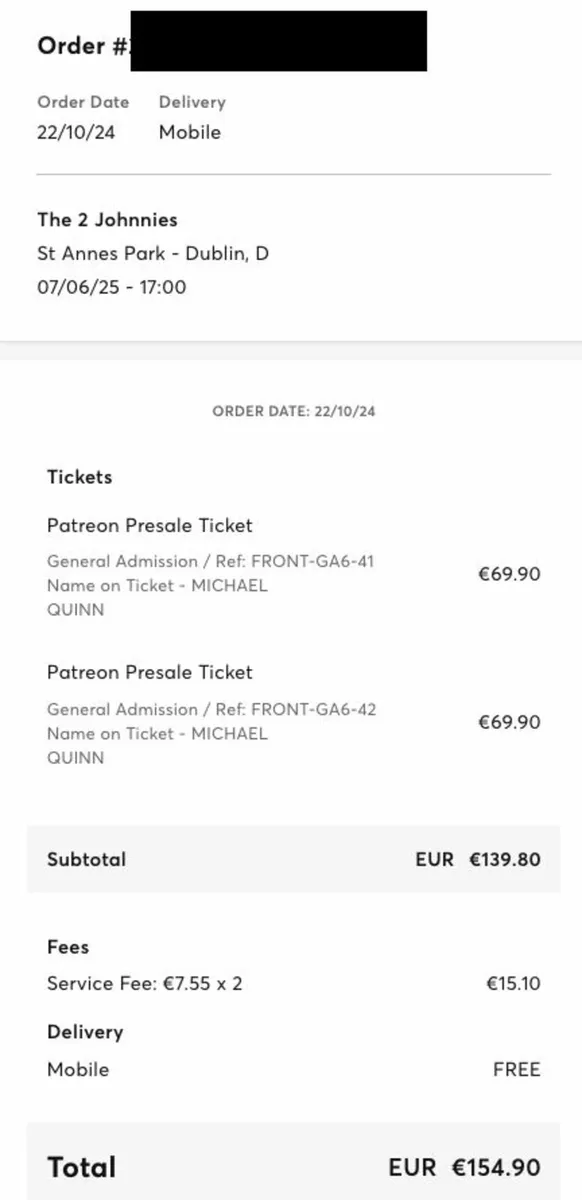
Task: Click the service fee amount €15.10
Action: [x=513, y=984]
